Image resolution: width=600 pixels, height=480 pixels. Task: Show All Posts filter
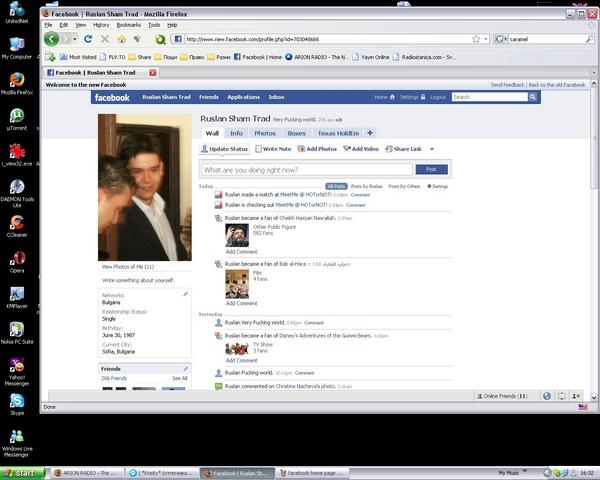(x=336, y=186)
